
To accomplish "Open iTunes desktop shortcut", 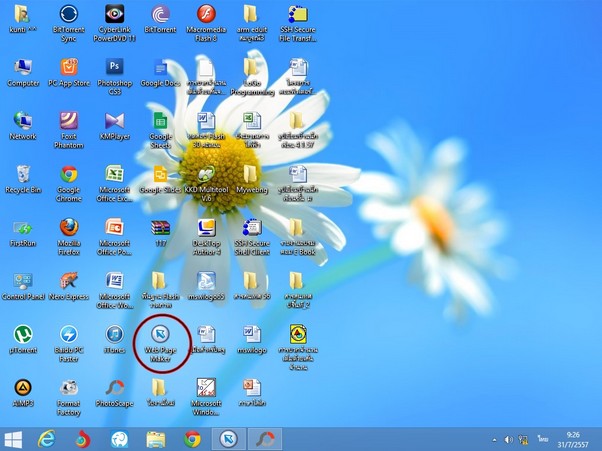I will [114, 340].
